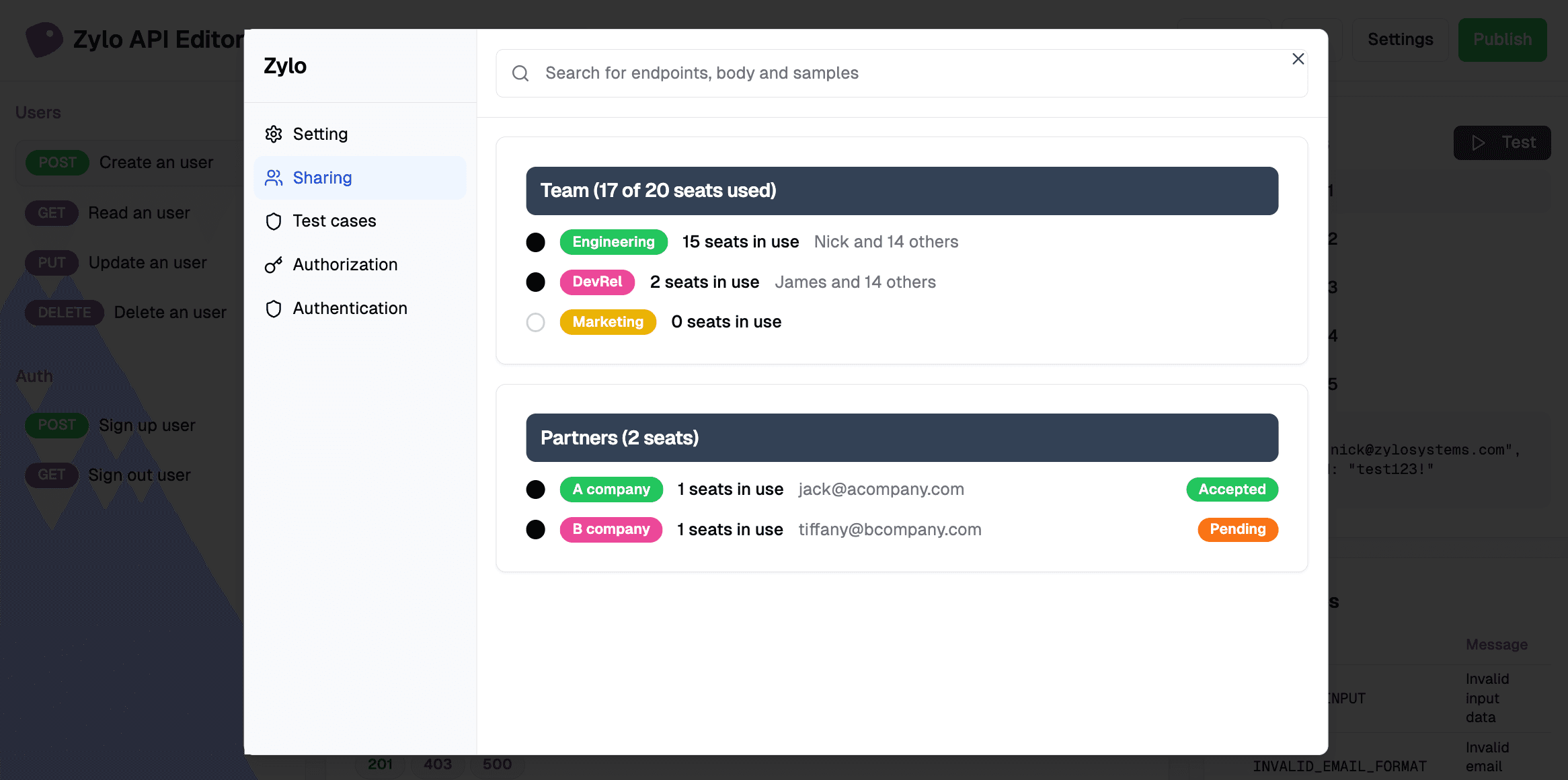Select the Sharing people icon
This screenshot has height=780, width=1568.
tap(274, 178)
